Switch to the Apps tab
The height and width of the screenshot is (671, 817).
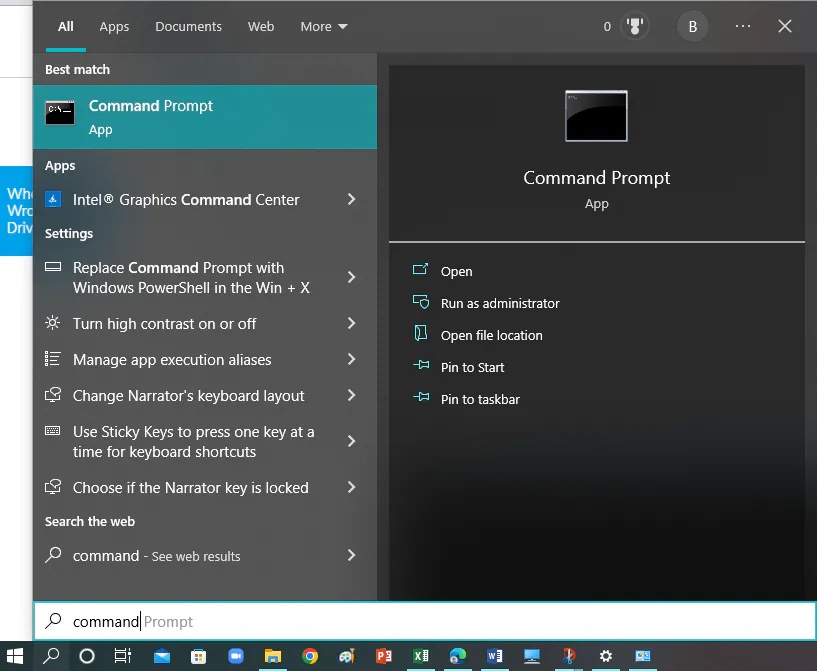pyautogui.click(x=113, y=26)
